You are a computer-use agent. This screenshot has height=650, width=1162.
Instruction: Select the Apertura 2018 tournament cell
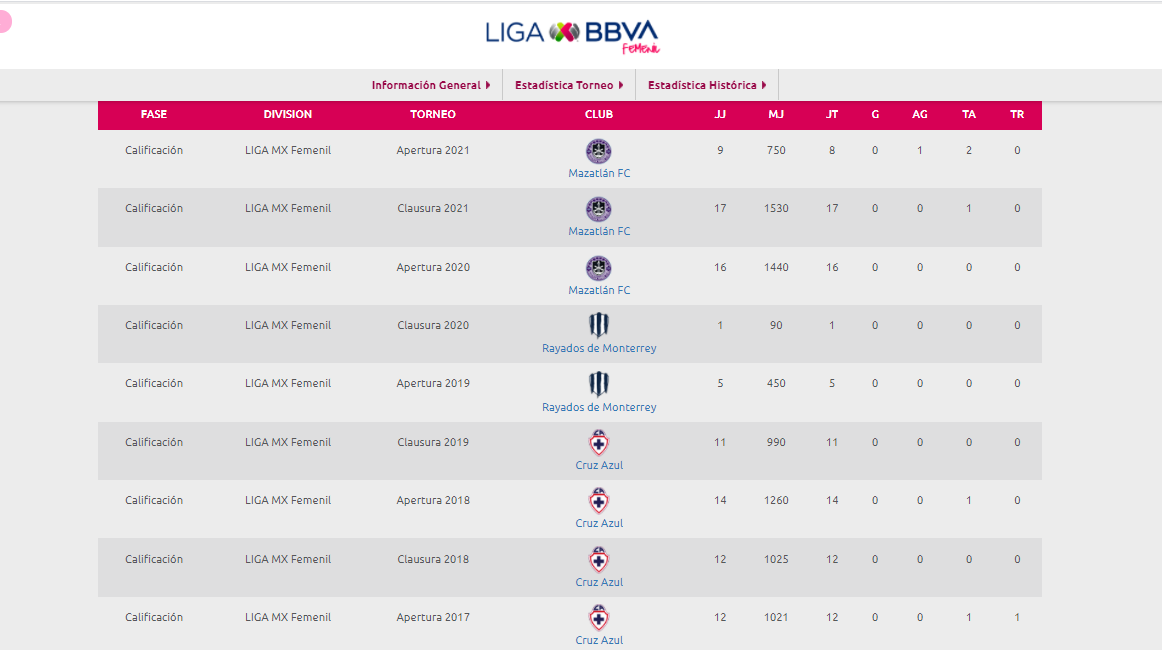433,500
